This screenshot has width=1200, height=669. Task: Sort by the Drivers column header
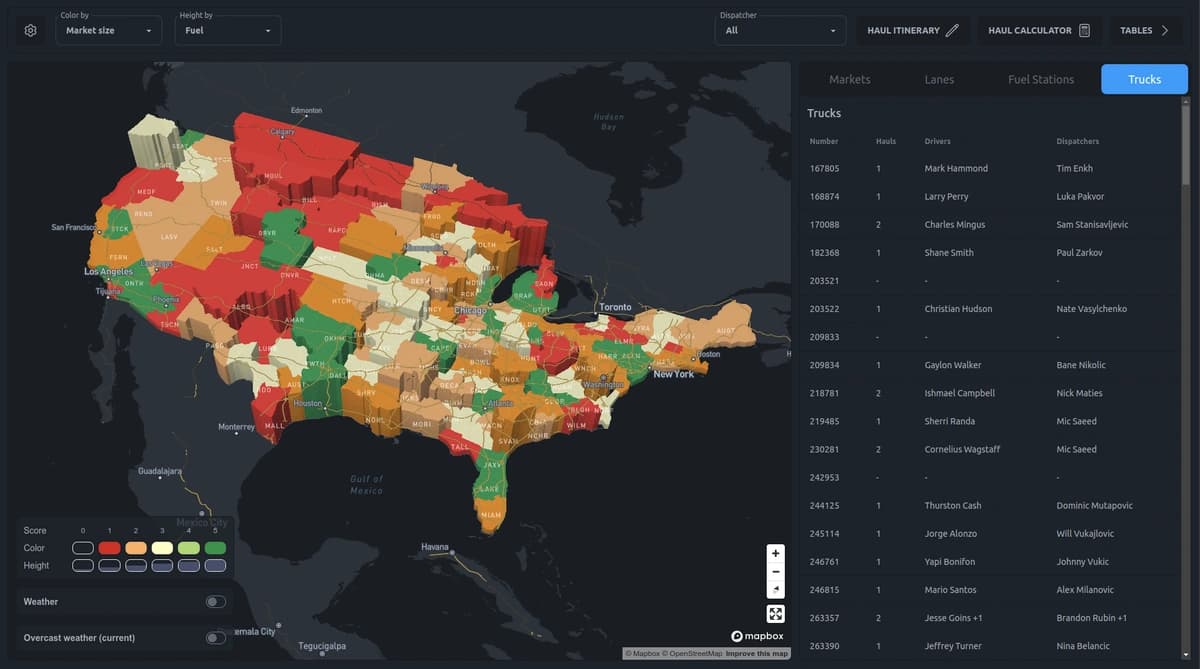coord(937,141)
